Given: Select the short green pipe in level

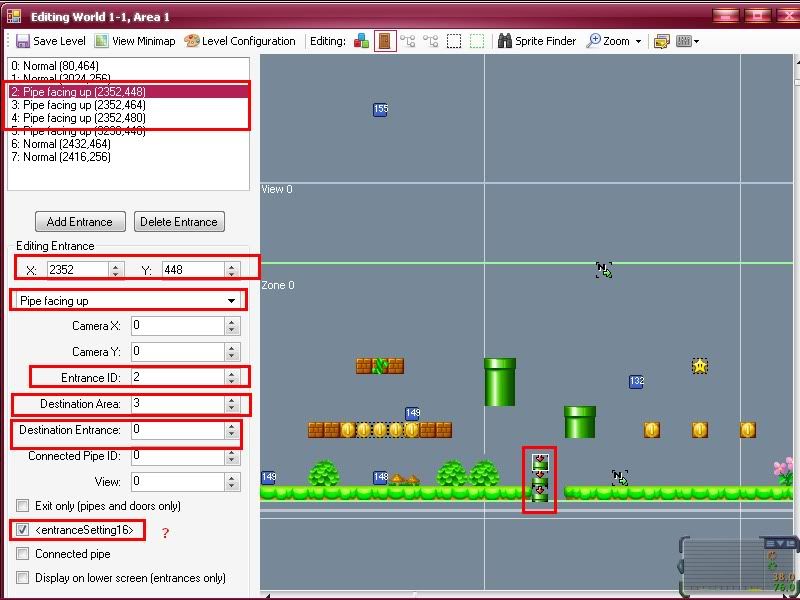Looking at the screenshot, I should coord(580,422).
